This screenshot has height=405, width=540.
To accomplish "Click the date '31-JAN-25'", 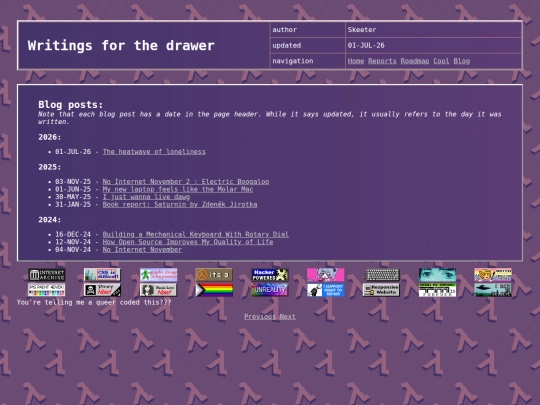I will [73, 204].
